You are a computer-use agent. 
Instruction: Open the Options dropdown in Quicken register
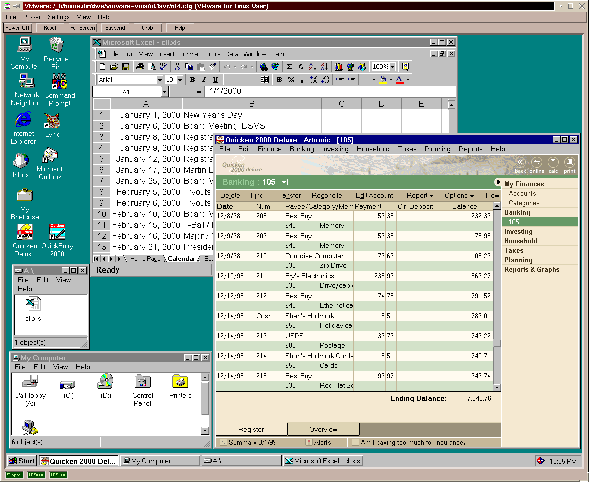click(459, 196)
